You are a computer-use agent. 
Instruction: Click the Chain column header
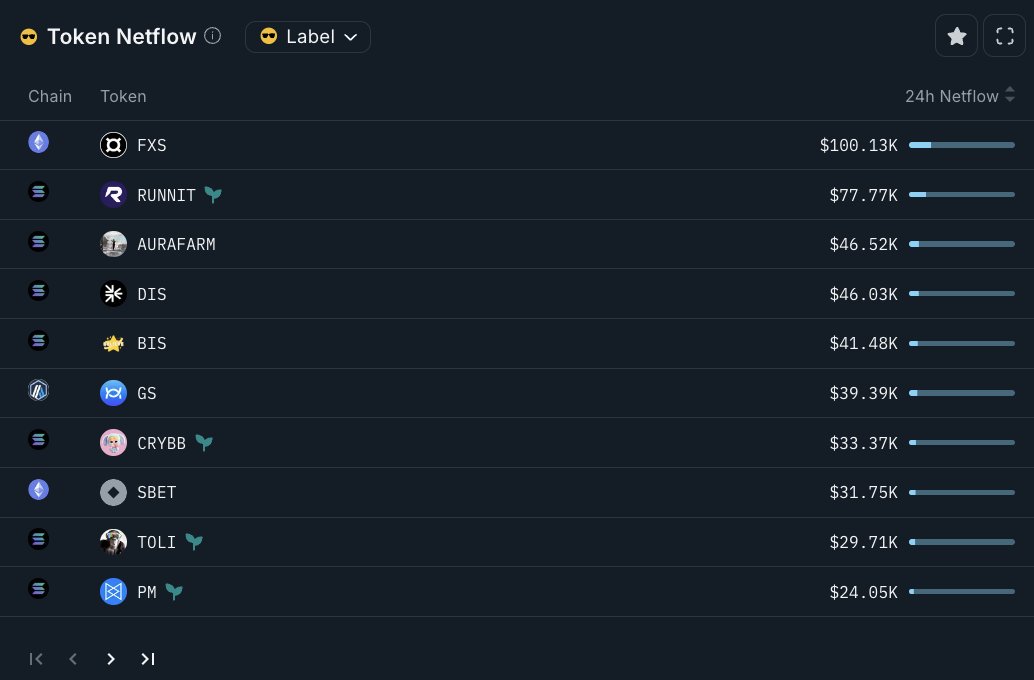click(50, 96)
